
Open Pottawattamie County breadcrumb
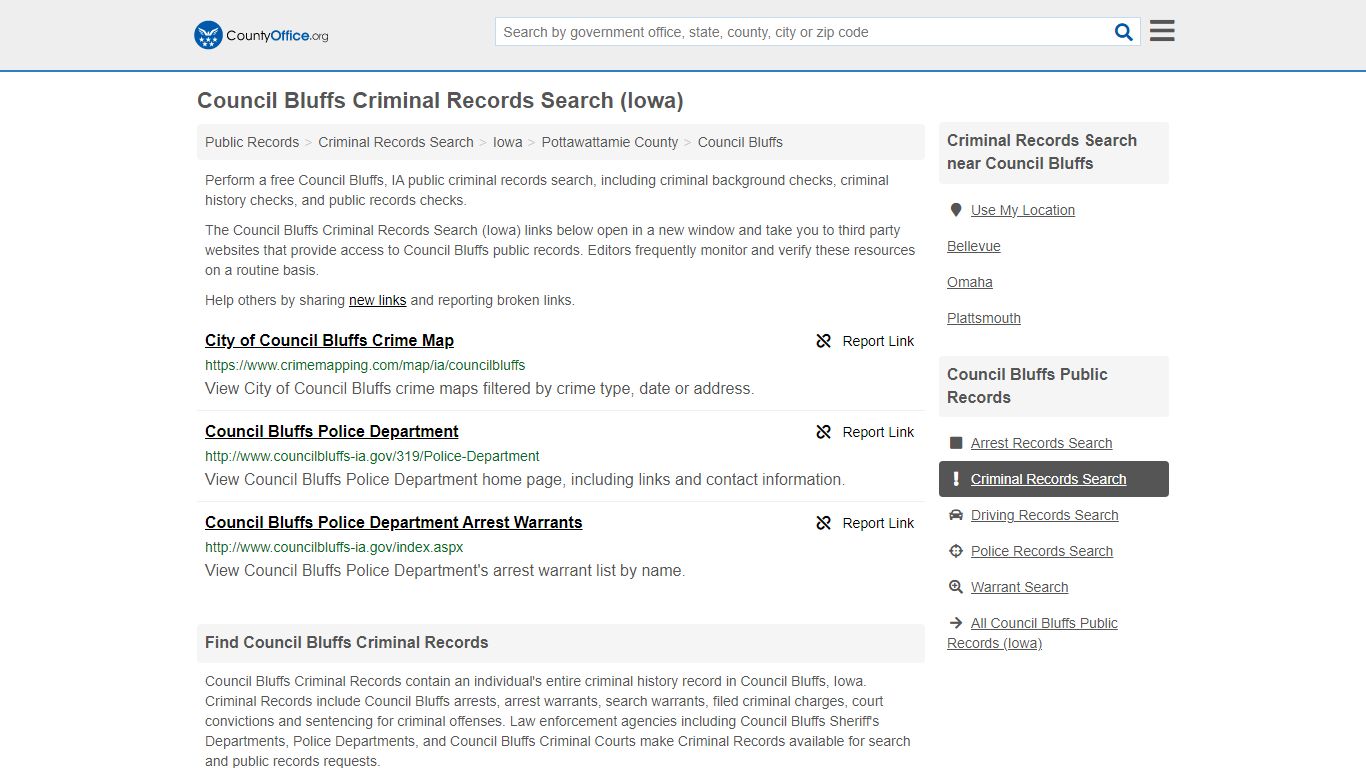[610, 142]
